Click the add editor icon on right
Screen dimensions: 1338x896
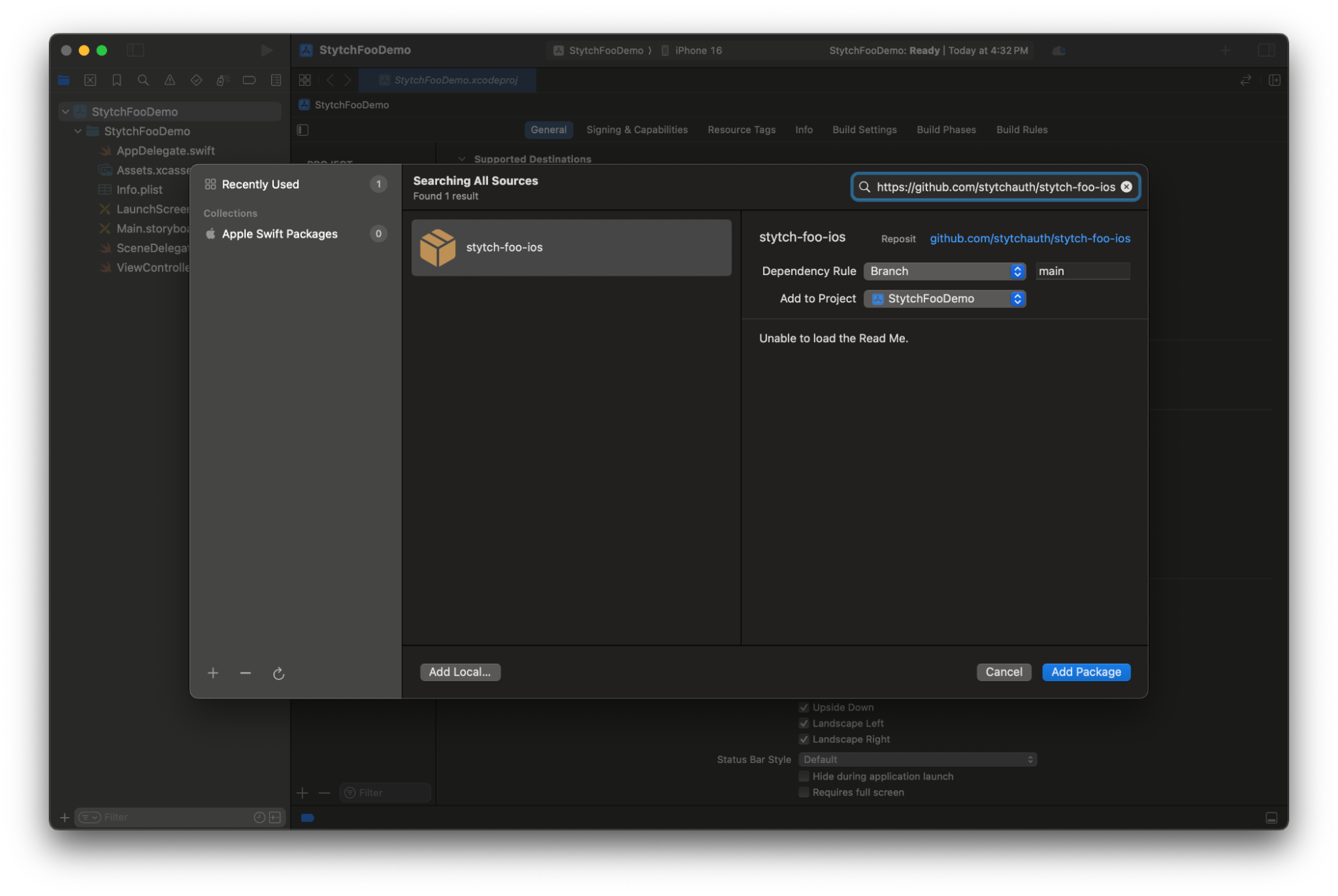[x=1274, y=80]
